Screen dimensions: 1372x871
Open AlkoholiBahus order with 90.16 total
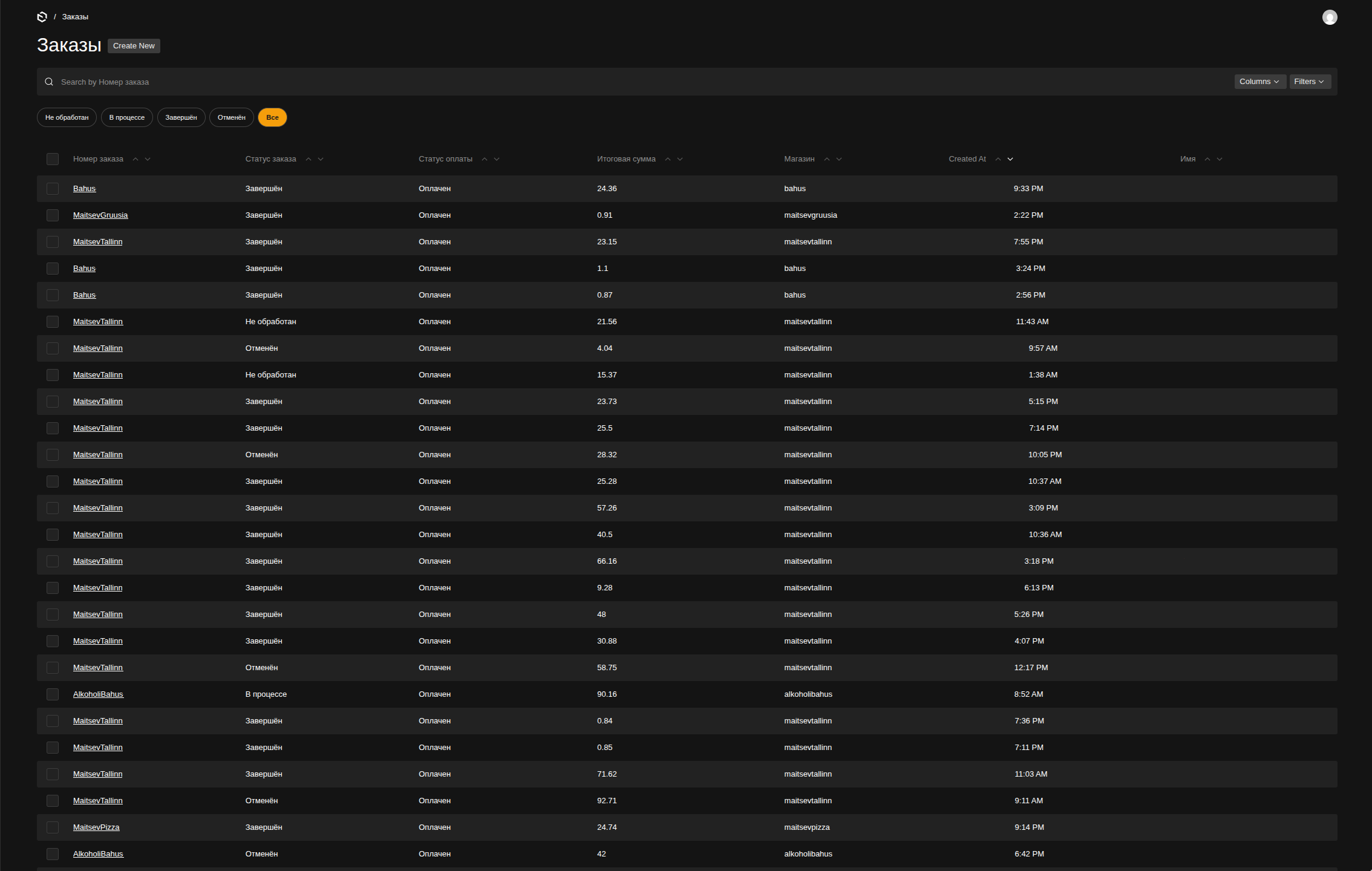tap(98, 694)
